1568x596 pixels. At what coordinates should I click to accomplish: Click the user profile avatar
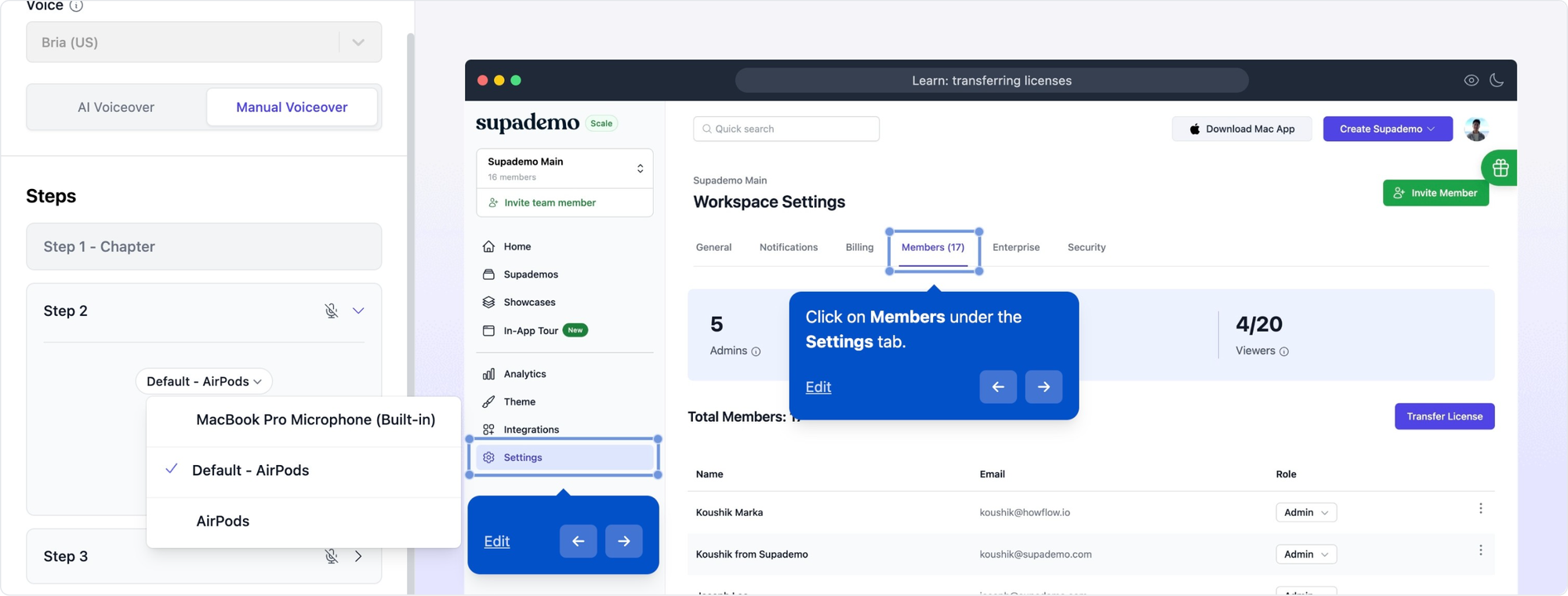(1476, 129)
